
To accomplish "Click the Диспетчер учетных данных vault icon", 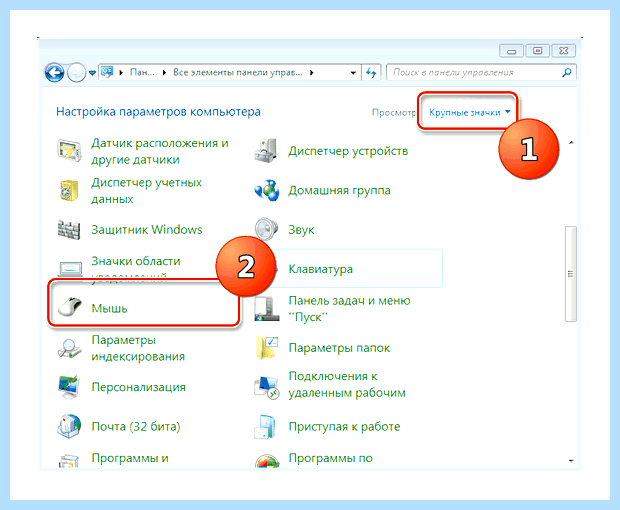I will (x=69, y=191).
